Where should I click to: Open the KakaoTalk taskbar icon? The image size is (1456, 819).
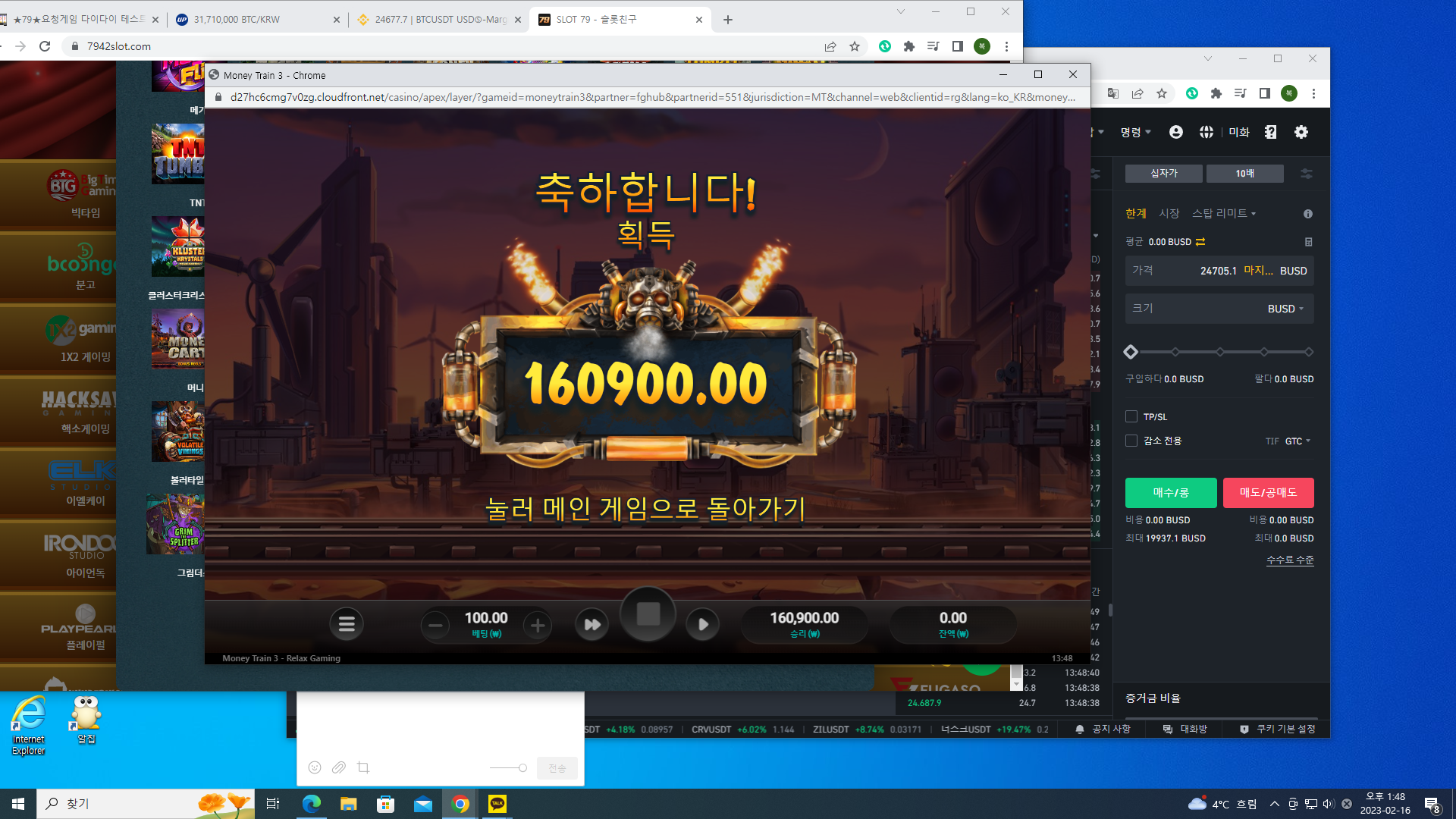coord(497,804)
